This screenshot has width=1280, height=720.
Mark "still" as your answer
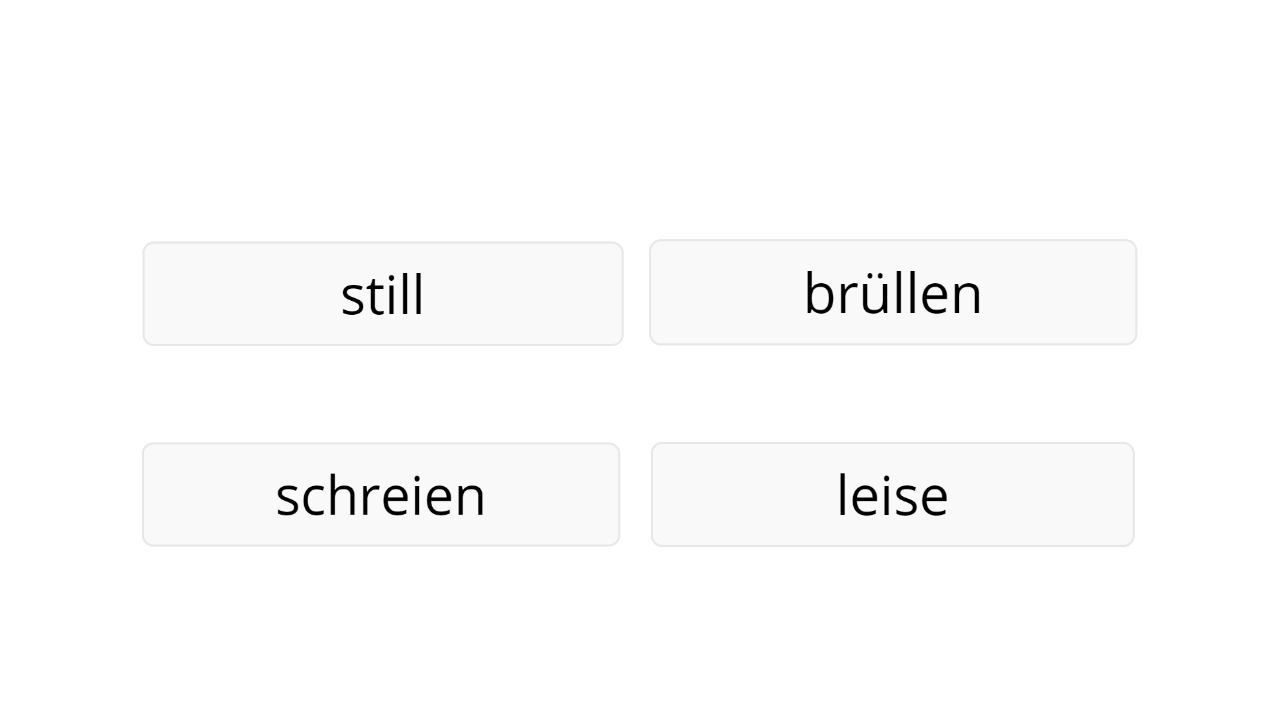coord(383,294)
